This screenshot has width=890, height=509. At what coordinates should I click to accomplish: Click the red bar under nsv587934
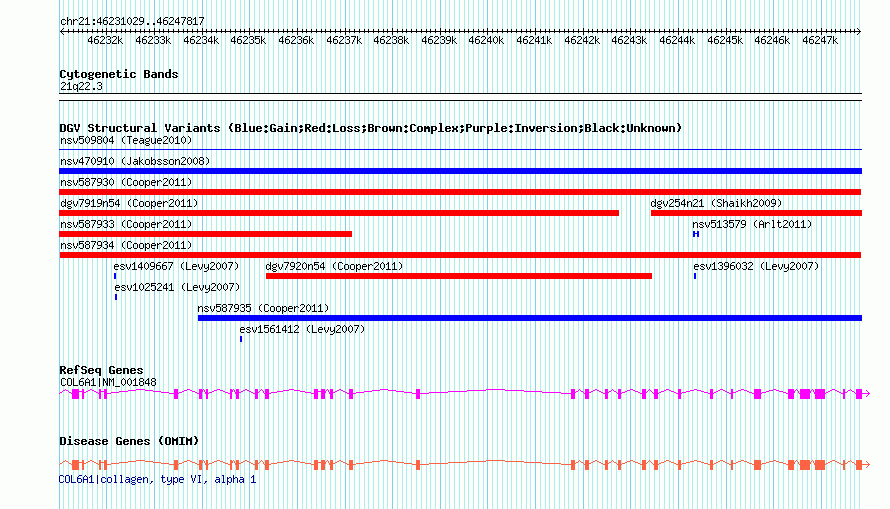coord(460,255)
